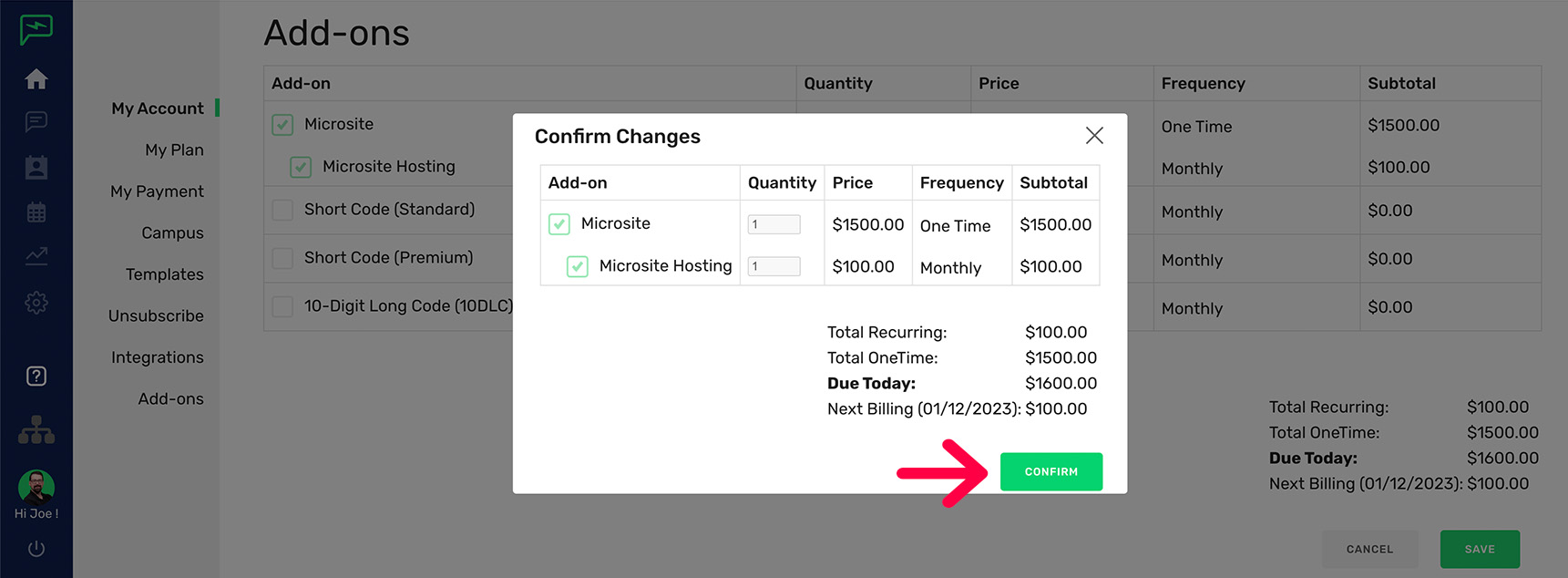Select Add-ons in account menu
Viewport: 1568px width, 578px height.
coord(170,398)
